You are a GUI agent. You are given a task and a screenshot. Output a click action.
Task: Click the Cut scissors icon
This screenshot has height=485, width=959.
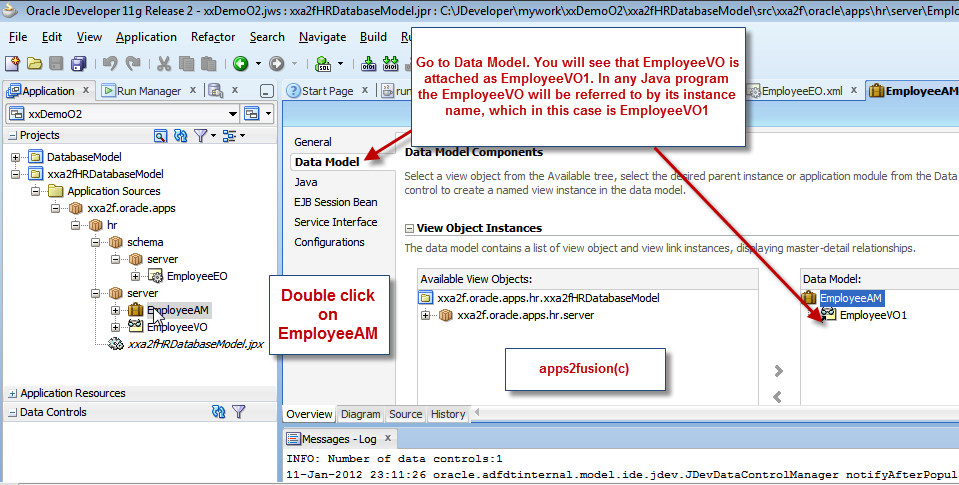point(164,63)
